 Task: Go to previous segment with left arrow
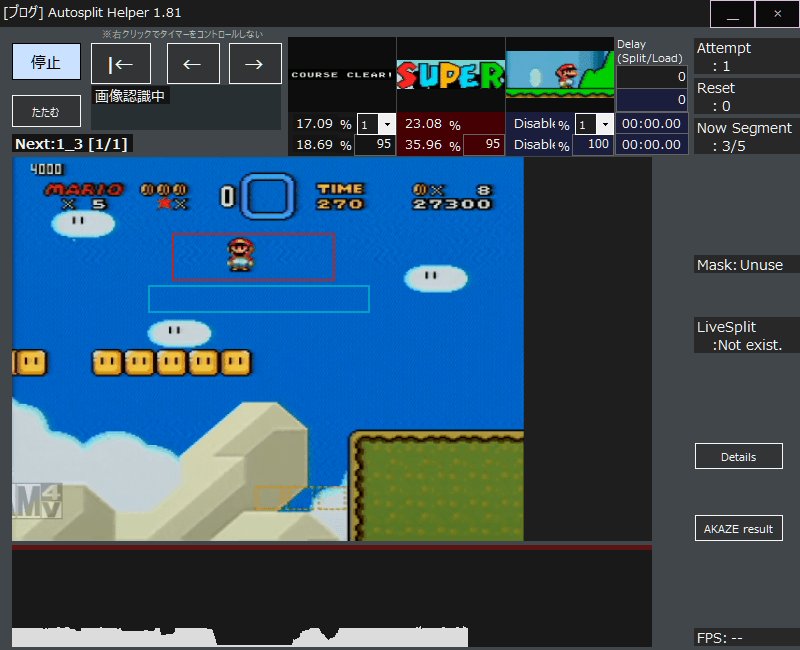click(193, 64)
